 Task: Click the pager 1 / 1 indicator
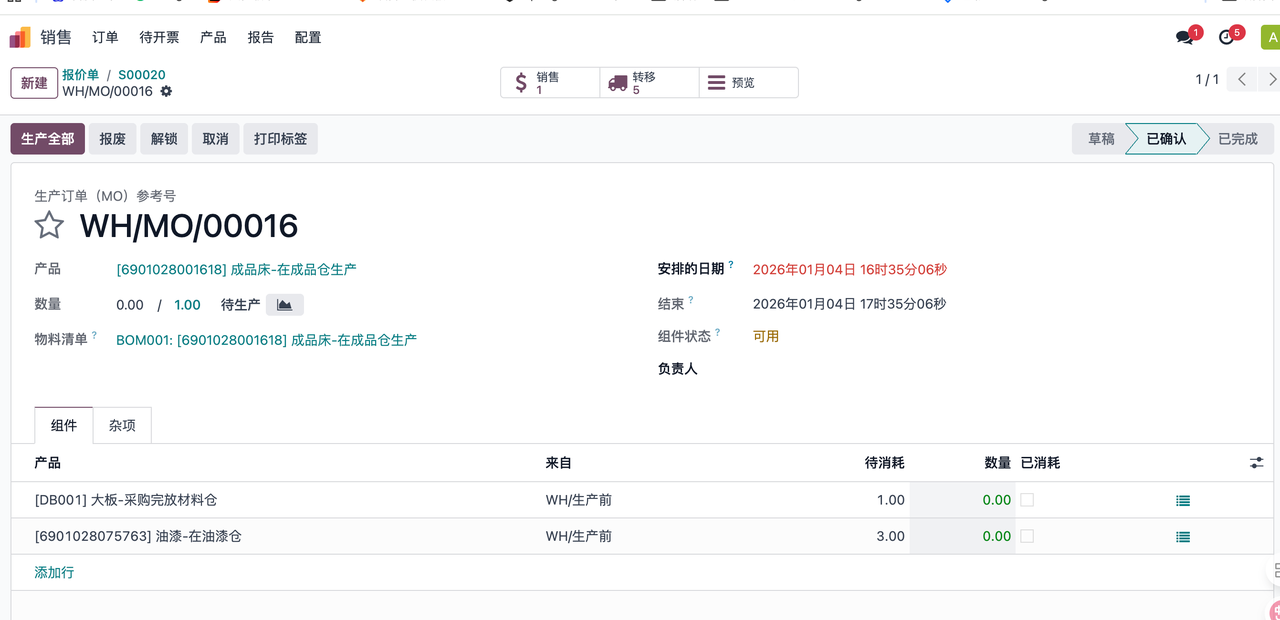(1207, 80)
